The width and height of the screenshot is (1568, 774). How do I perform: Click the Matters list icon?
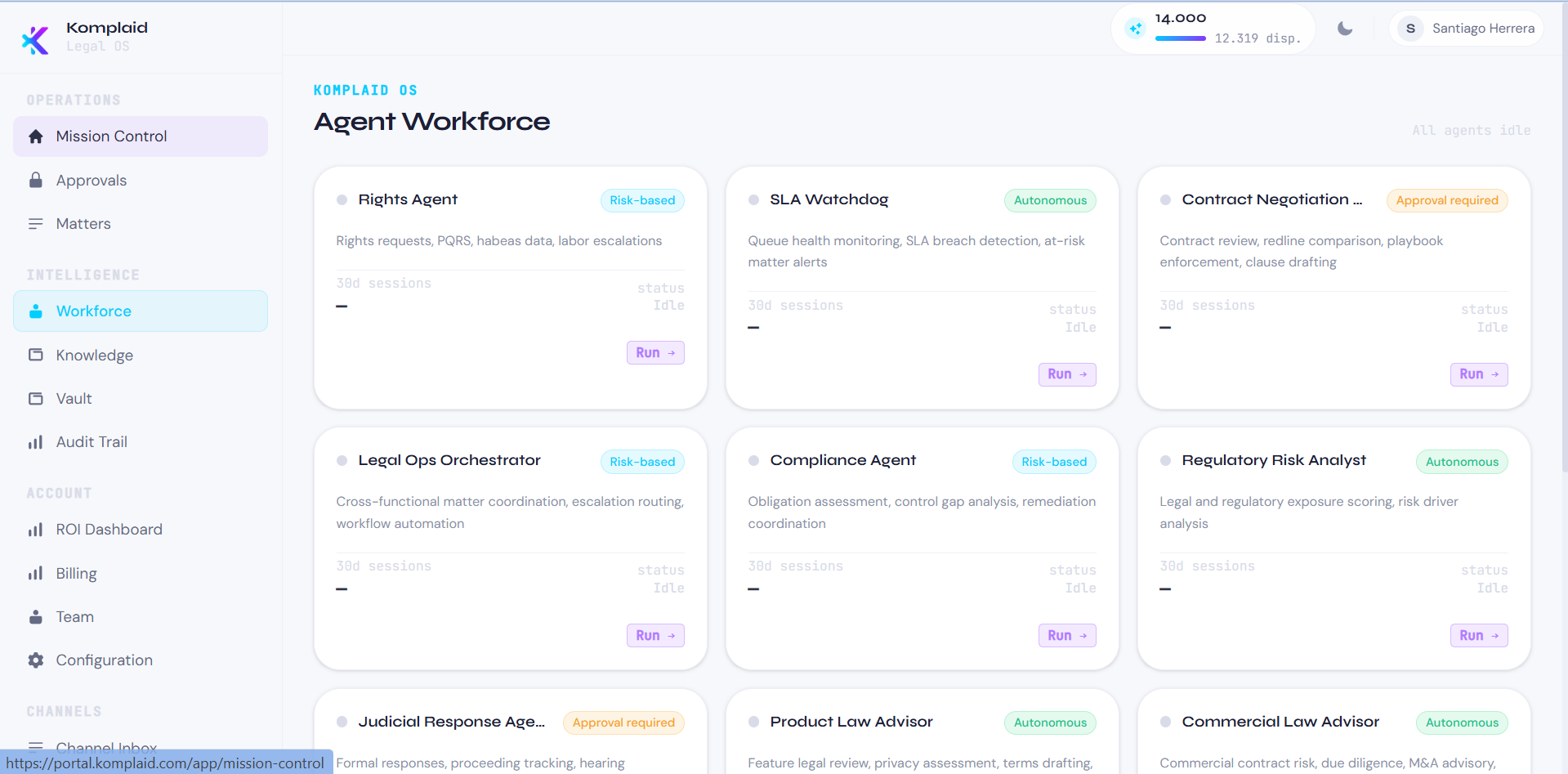(35, 224)
